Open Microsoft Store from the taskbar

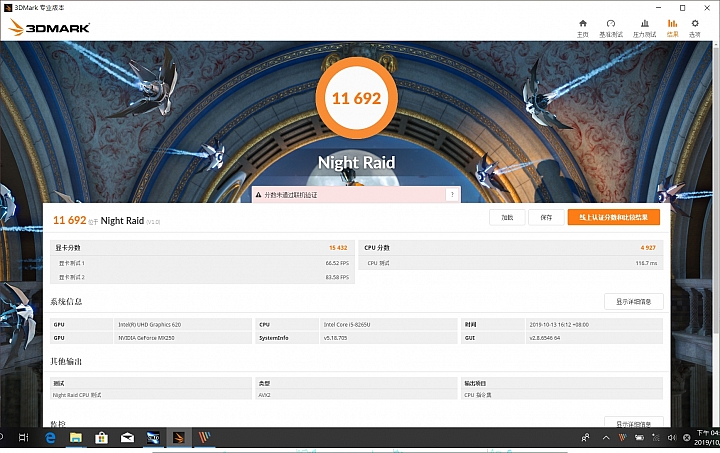point(101,438)
